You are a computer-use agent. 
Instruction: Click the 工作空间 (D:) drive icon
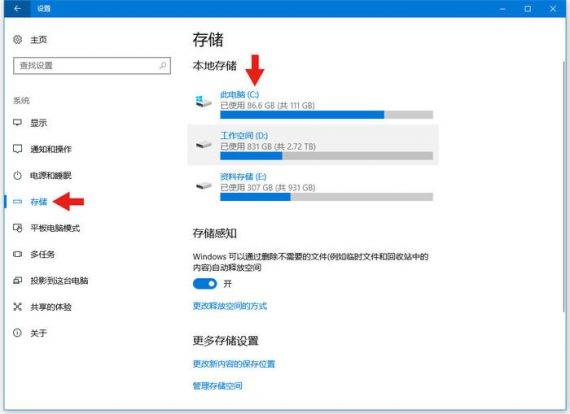click(203, 144)
